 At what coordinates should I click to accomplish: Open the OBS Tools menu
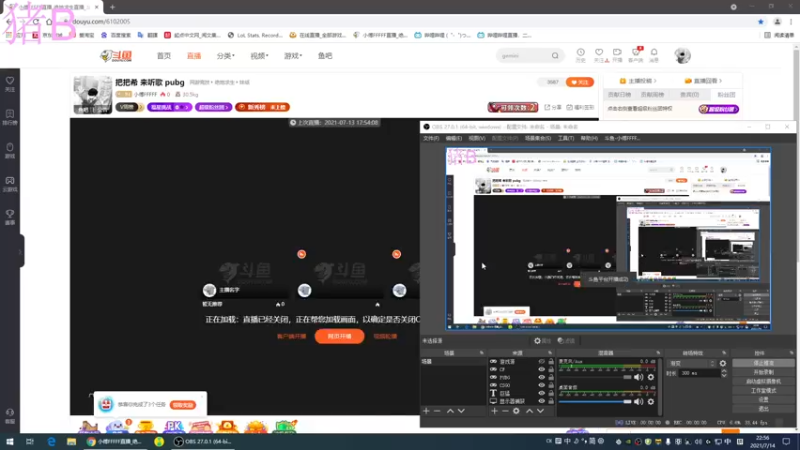[565, 138]
